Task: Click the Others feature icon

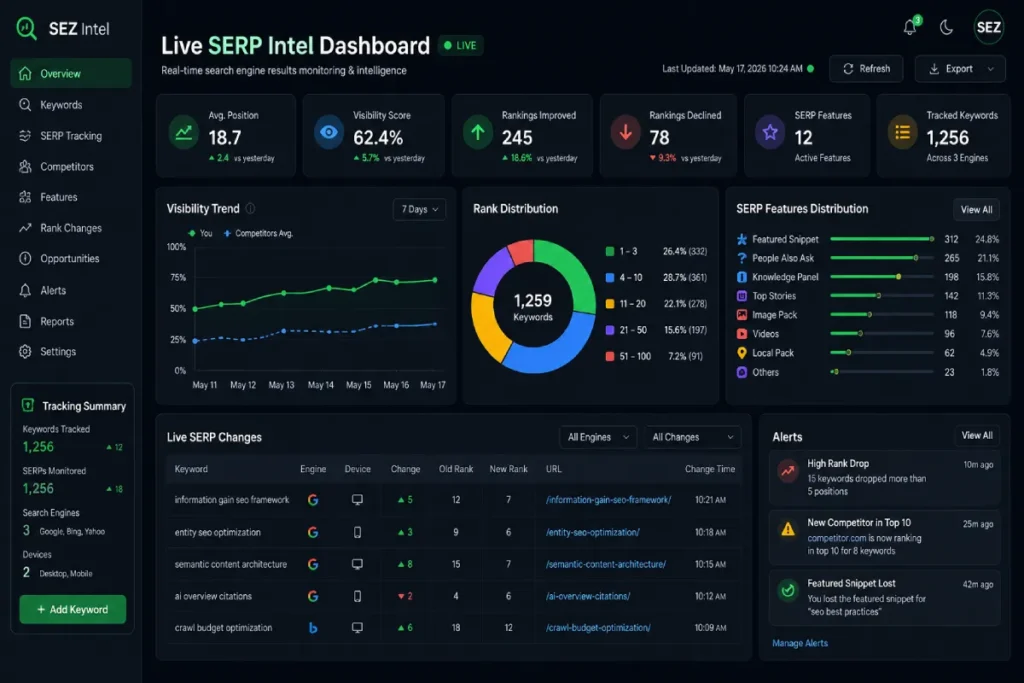Action: pyautogui.click(x=742, y=372)
